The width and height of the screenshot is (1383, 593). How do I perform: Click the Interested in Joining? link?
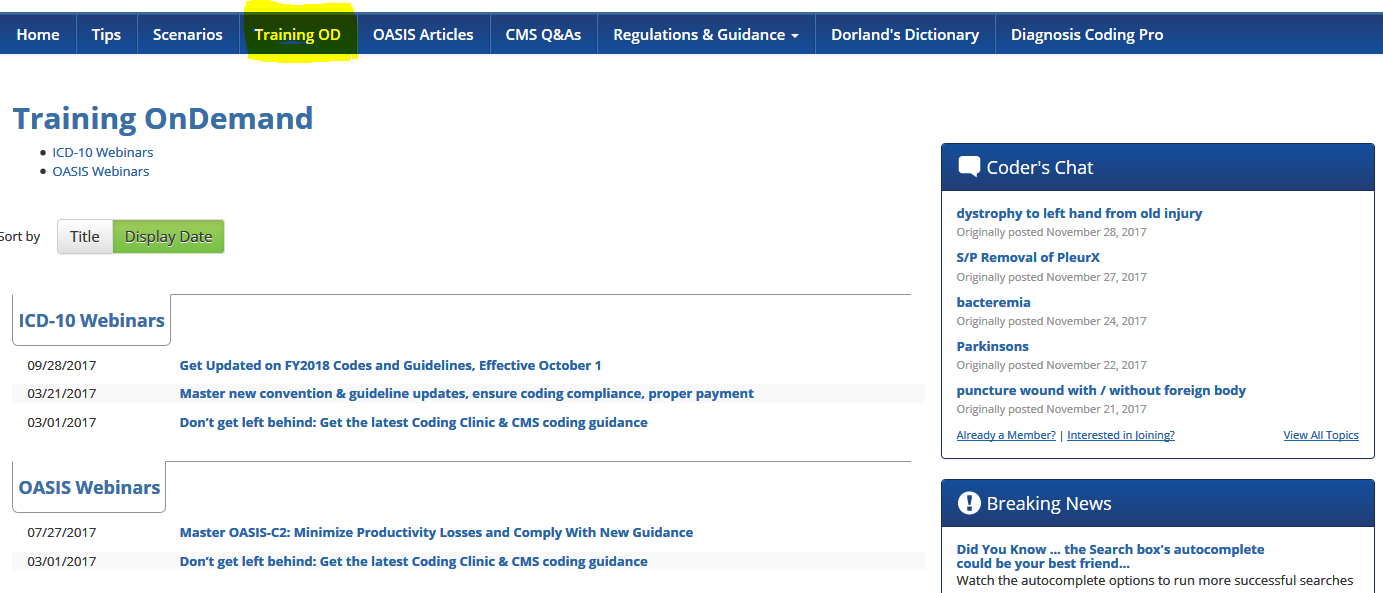point(1120,435)
